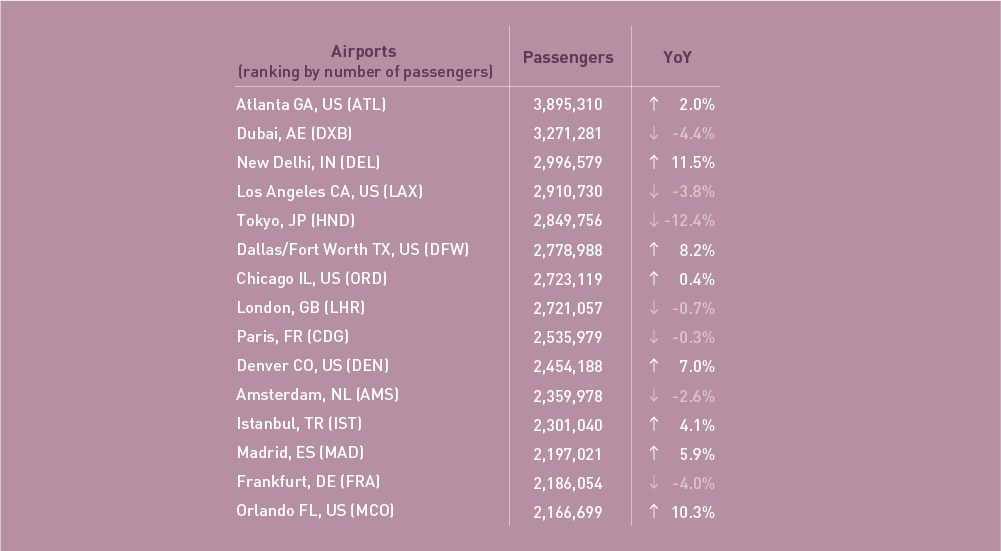The image size is (1001, 551).
Task: Click the down arrow beside London's -0.7%
Action: (x=653, y=308)
